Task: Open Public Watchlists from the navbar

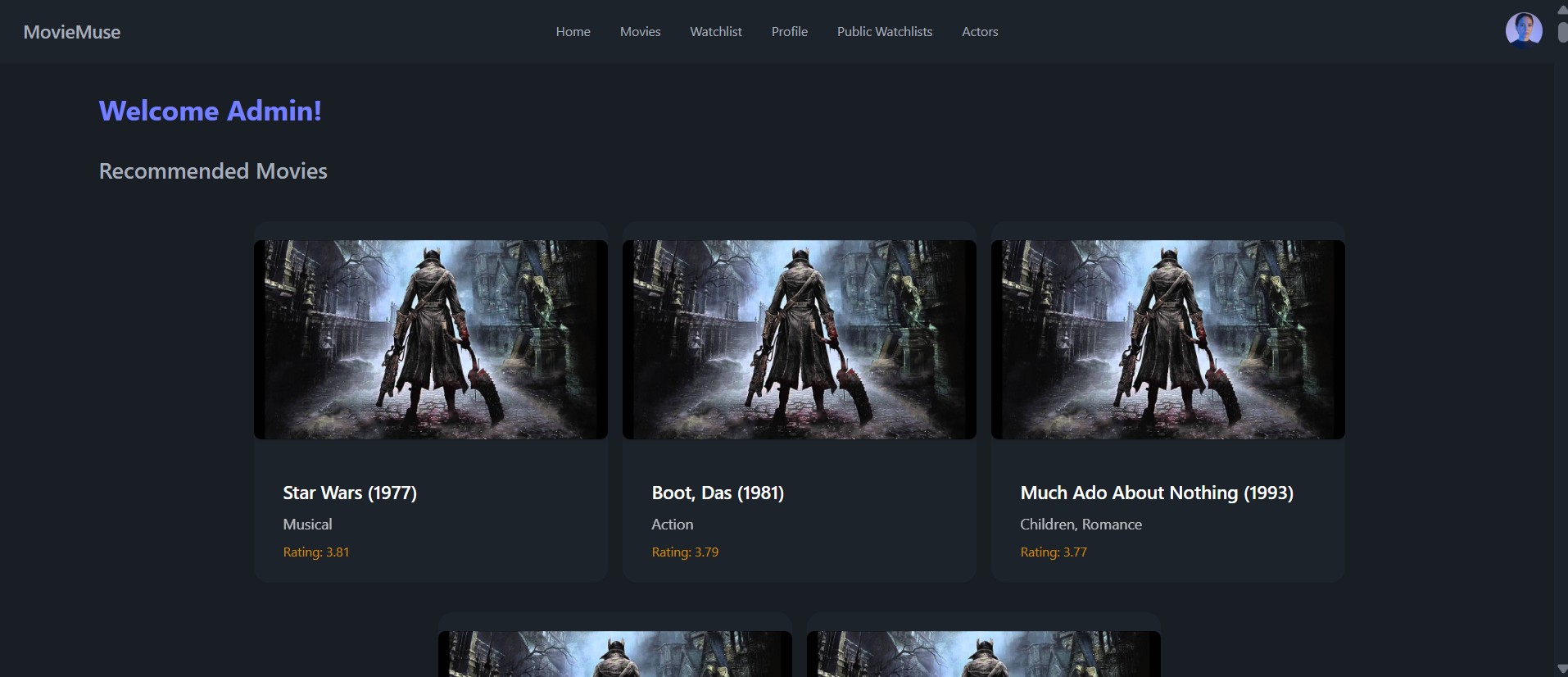Action: point(884,32)
